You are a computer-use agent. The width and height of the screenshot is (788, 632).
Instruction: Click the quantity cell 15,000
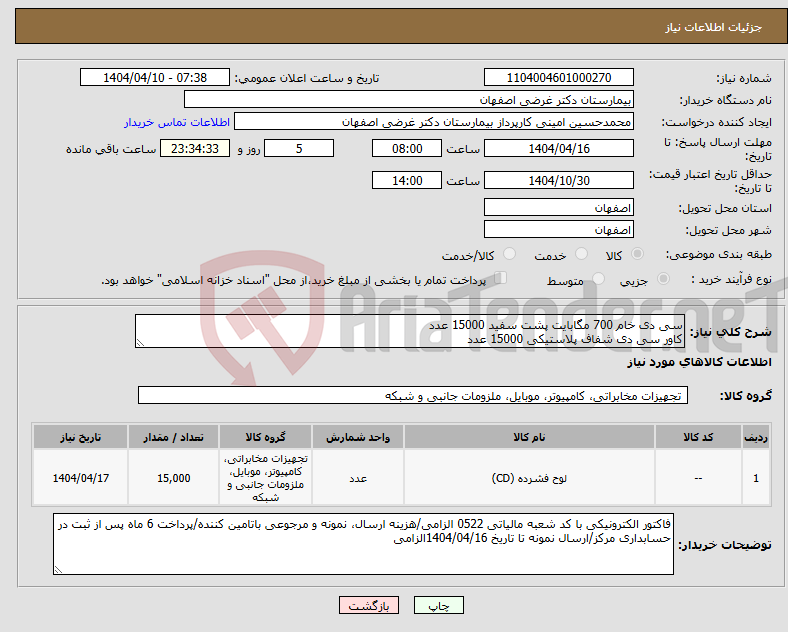pos(173,478)
